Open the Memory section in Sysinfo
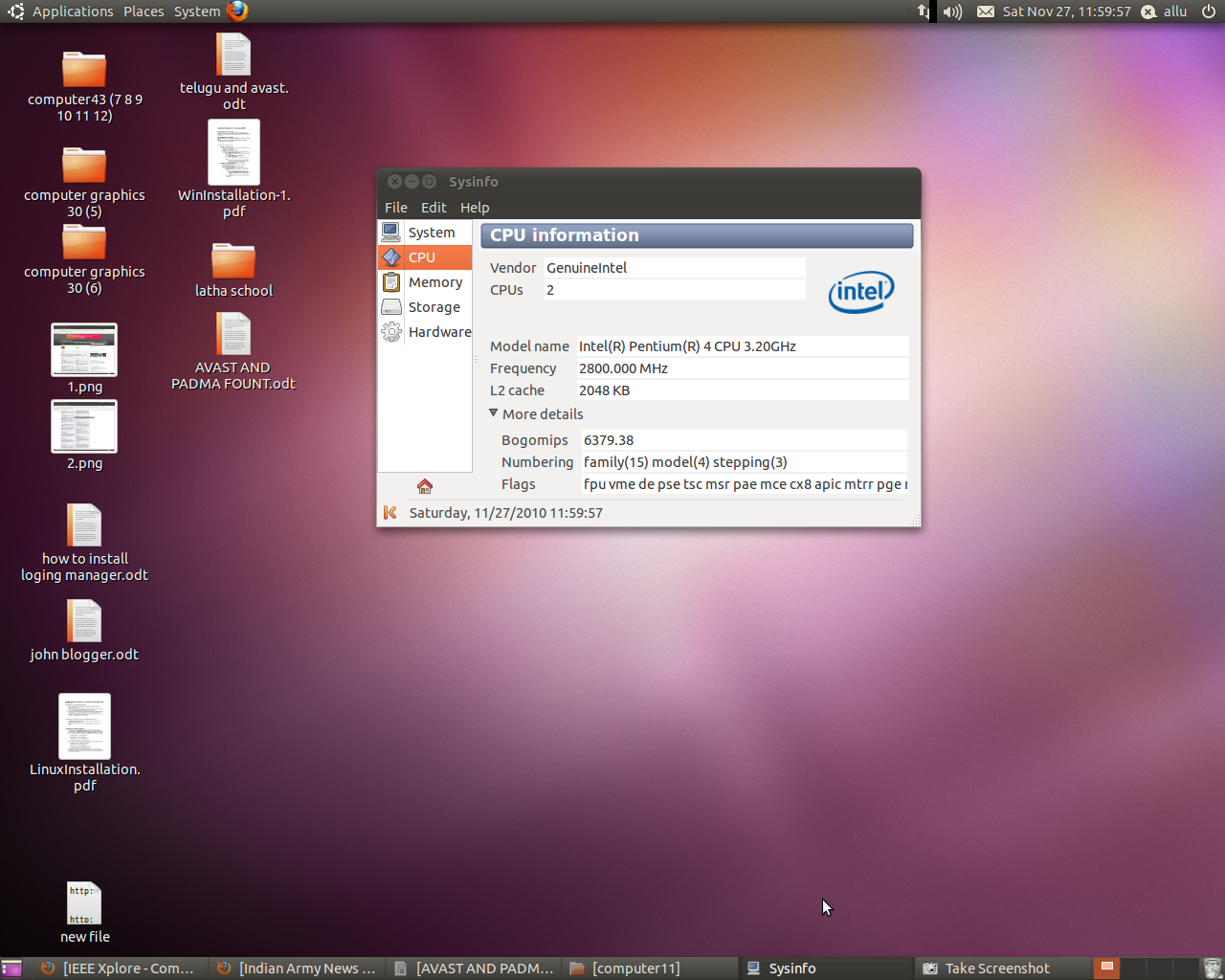This screenshot has width=1225, height=980. (x=435, y=281)
